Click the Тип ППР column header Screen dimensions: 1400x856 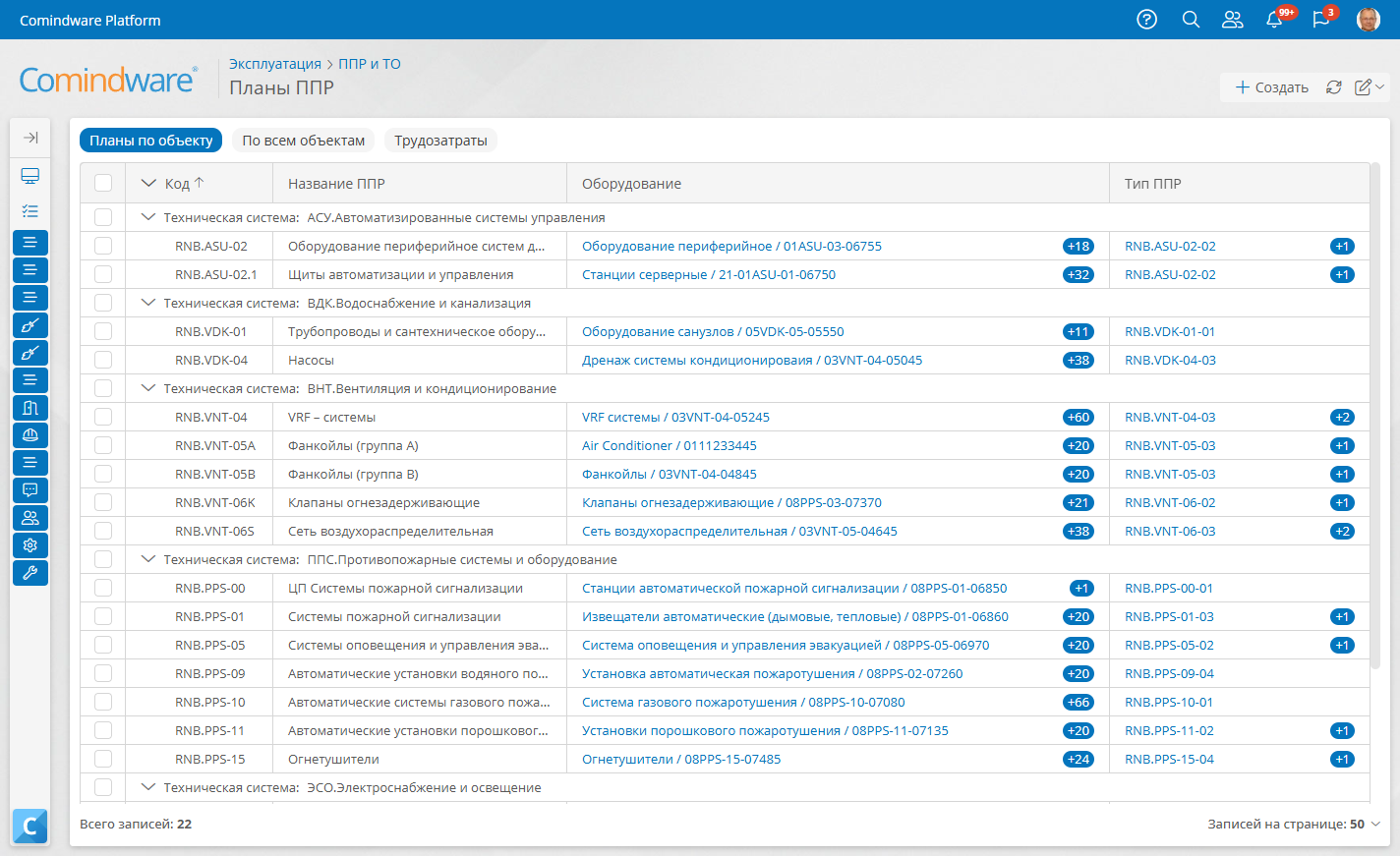click(x=1153, y=184)
